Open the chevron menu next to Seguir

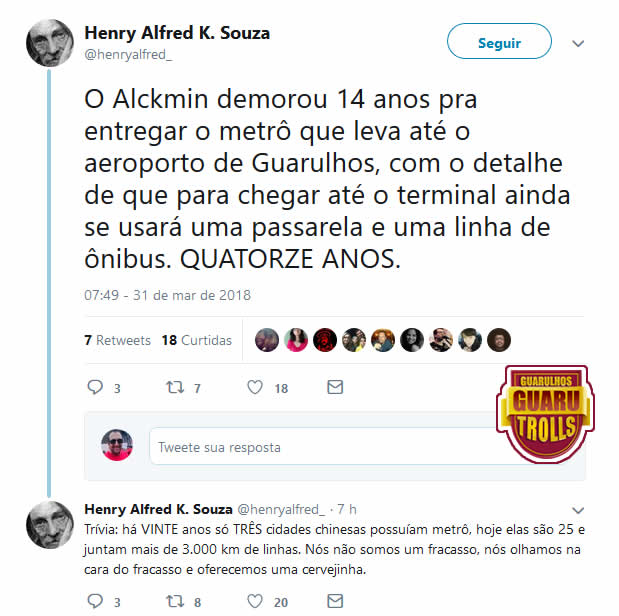(578, 43)
